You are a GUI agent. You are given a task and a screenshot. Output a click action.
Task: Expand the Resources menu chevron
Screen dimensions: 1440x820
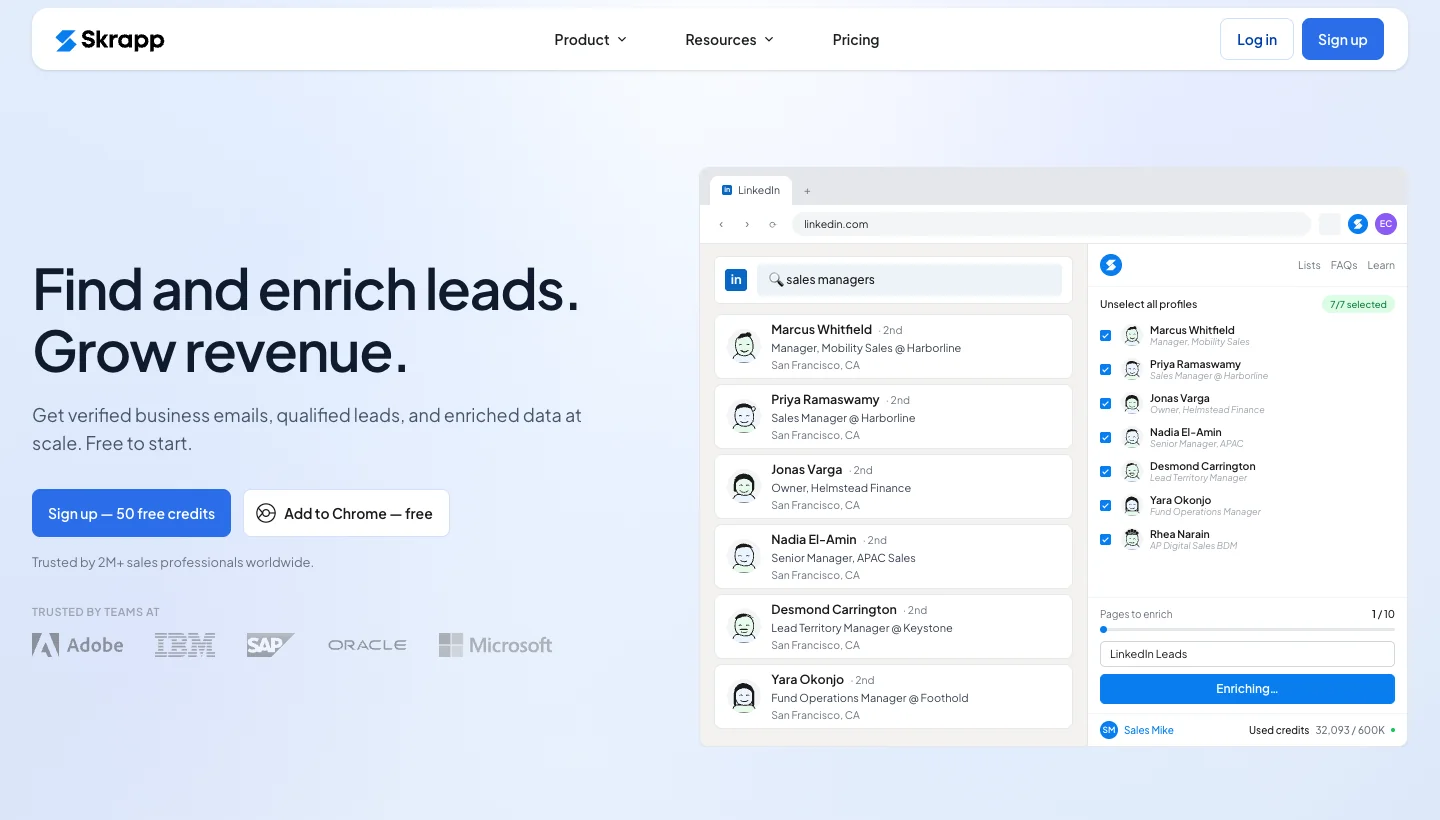click(769, 40)
